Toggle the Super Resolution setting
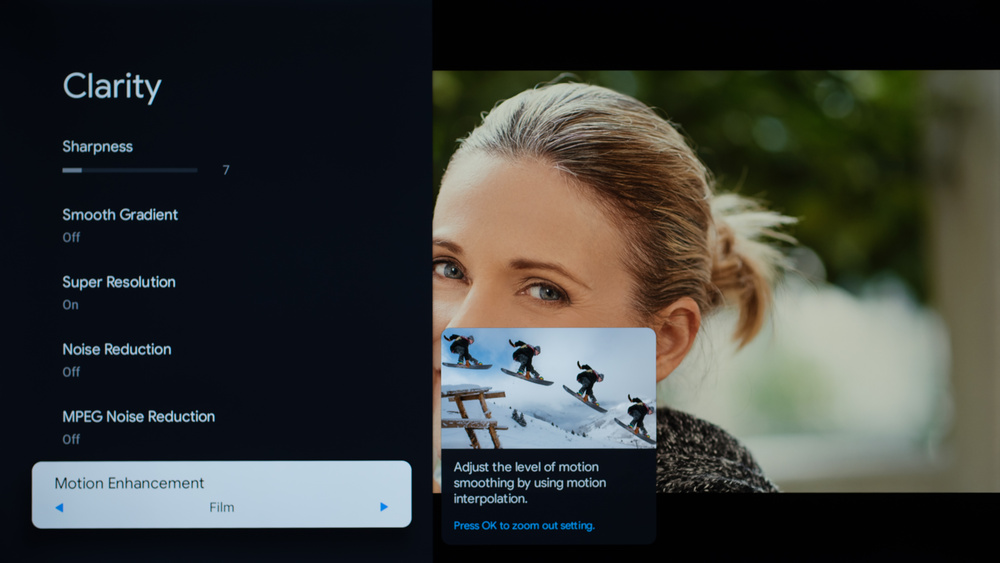This screenshot has width=1000, height=563. pyautogui.click(x=119, y=282)
